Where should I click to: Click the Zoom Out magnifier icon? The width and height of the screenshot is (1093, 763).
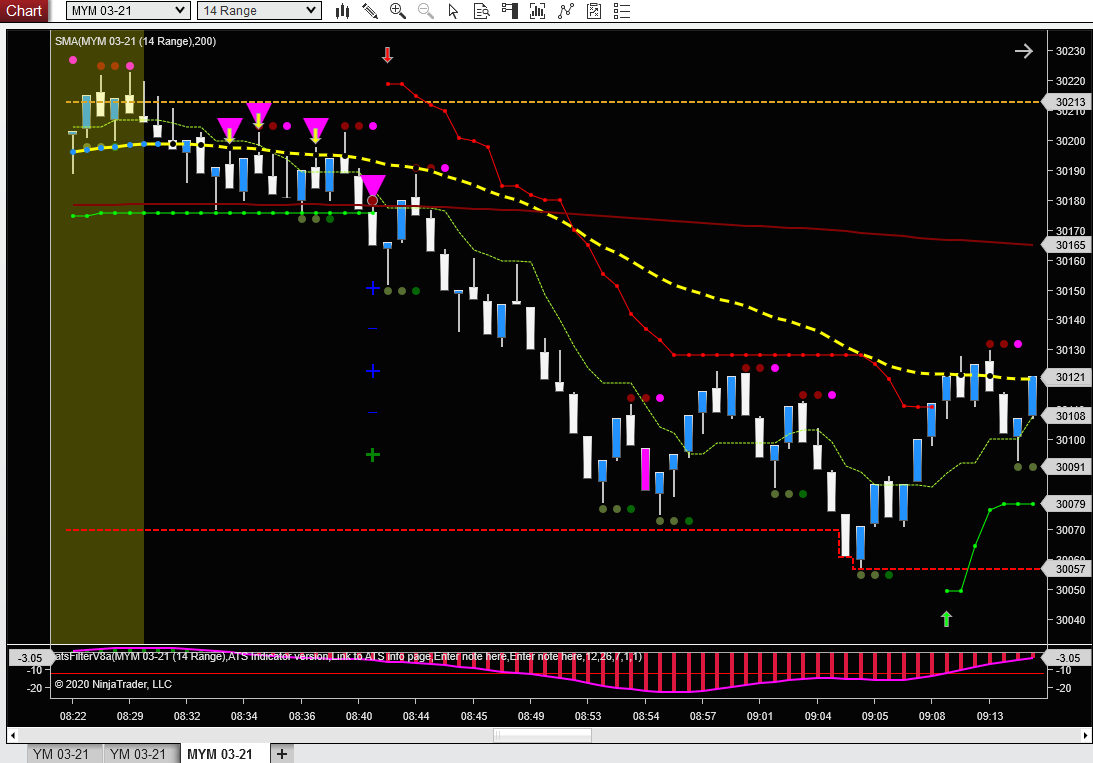tap(426, 11)
